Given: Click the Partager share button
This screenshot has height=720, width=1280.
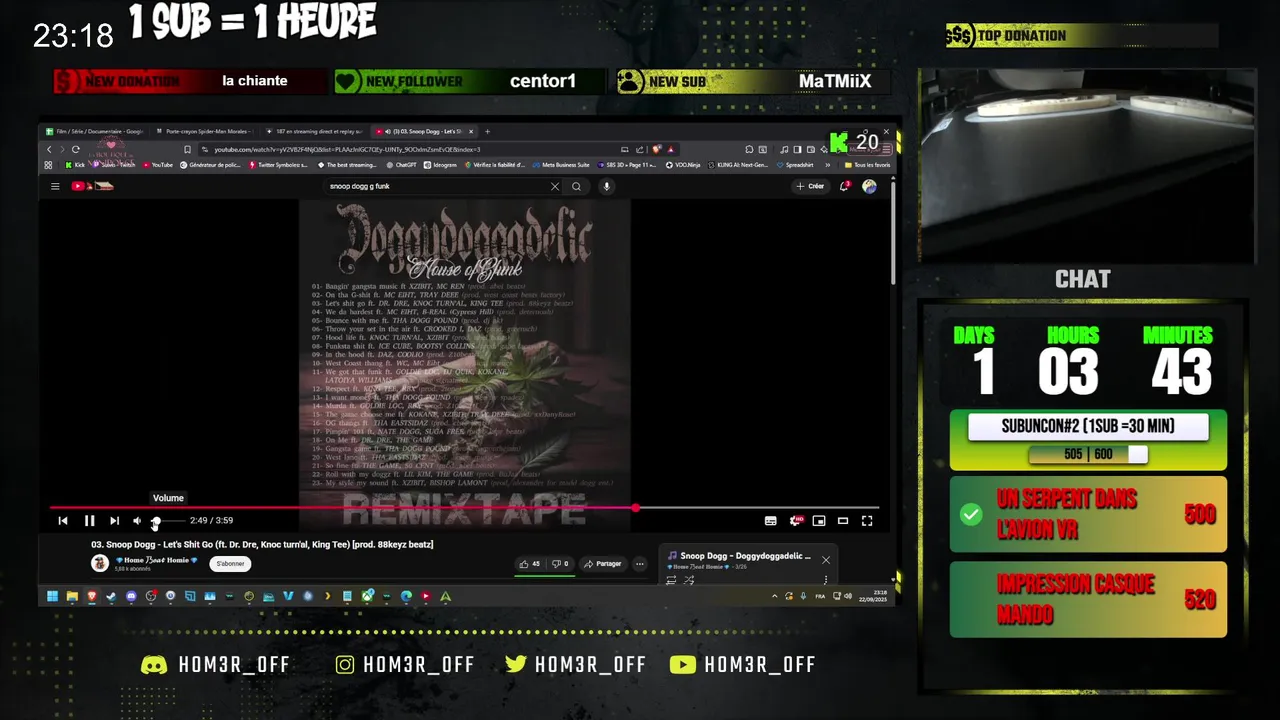Looking at the screenshot, I should point(603,564).
